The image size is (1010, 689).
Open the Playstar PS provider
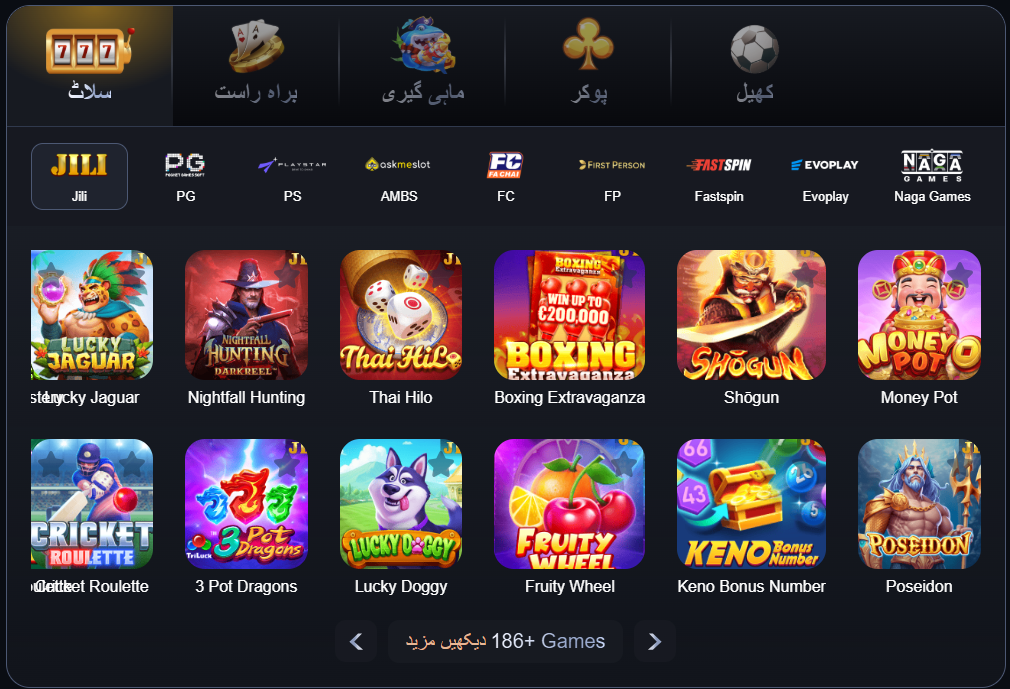click(292, 176)
